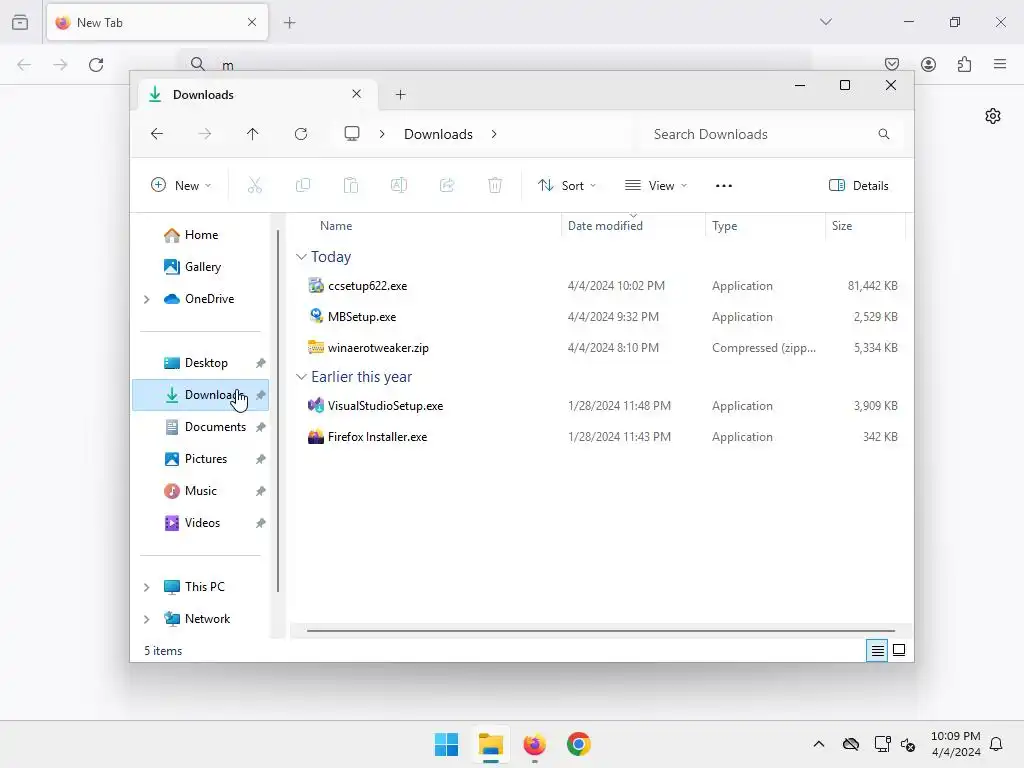Click the search magnifier in Explorer
1024x768 pixels.
point(884,134)
